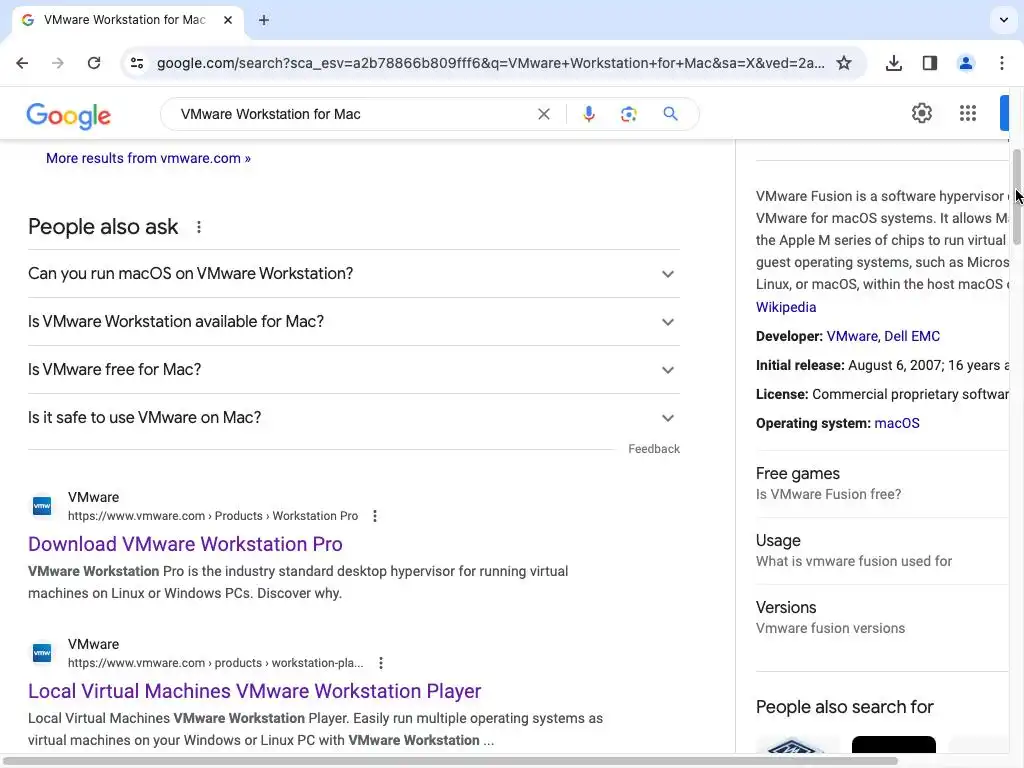
Task: Open 'Free games' Is VMware Fusion free?
Action: pos(882,483)
